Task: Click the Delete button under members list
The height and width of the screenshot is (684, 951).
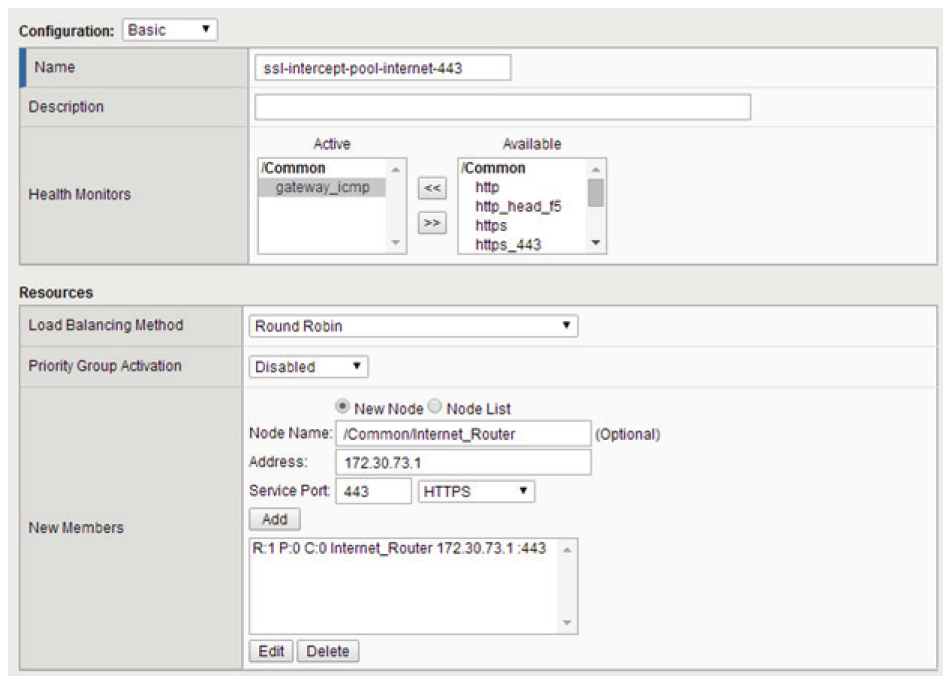Action: point(328,651)
